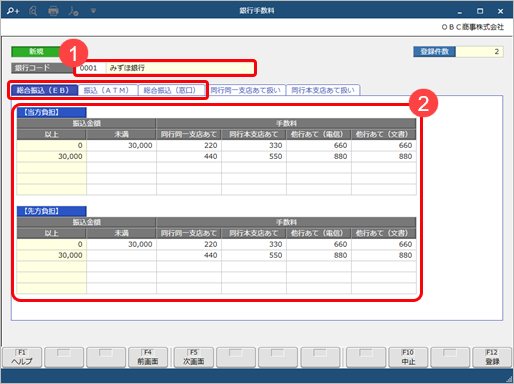
Task: Click 当方負担 fee cell 550
Action: [254, 157]
